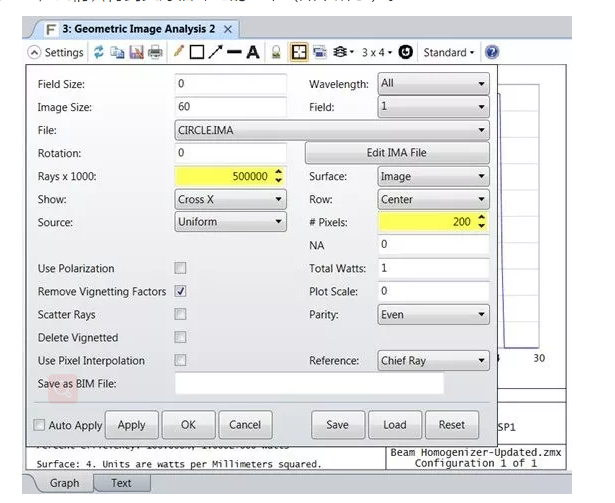Open the Surface dropdown
This screenshot has height=503, width=615.
click(x=433, y=177)
